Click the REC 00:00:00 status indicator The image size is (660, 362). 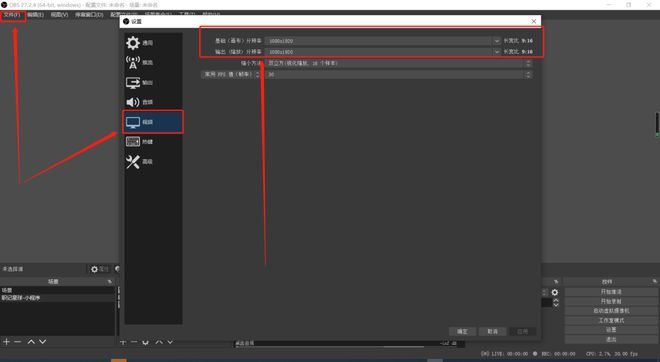pyautogui.click(x=554, y=354)
